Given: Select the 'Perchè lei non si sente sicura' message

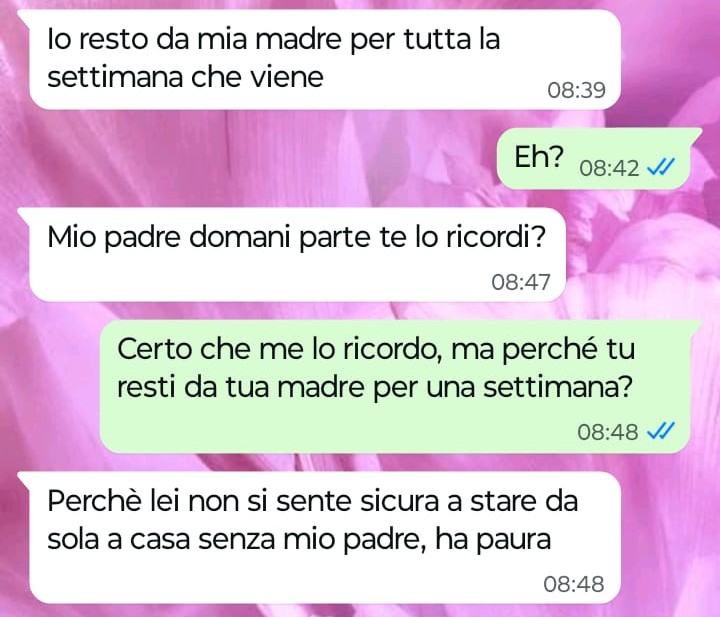Looking at the screenshot, I should point(325,538).
